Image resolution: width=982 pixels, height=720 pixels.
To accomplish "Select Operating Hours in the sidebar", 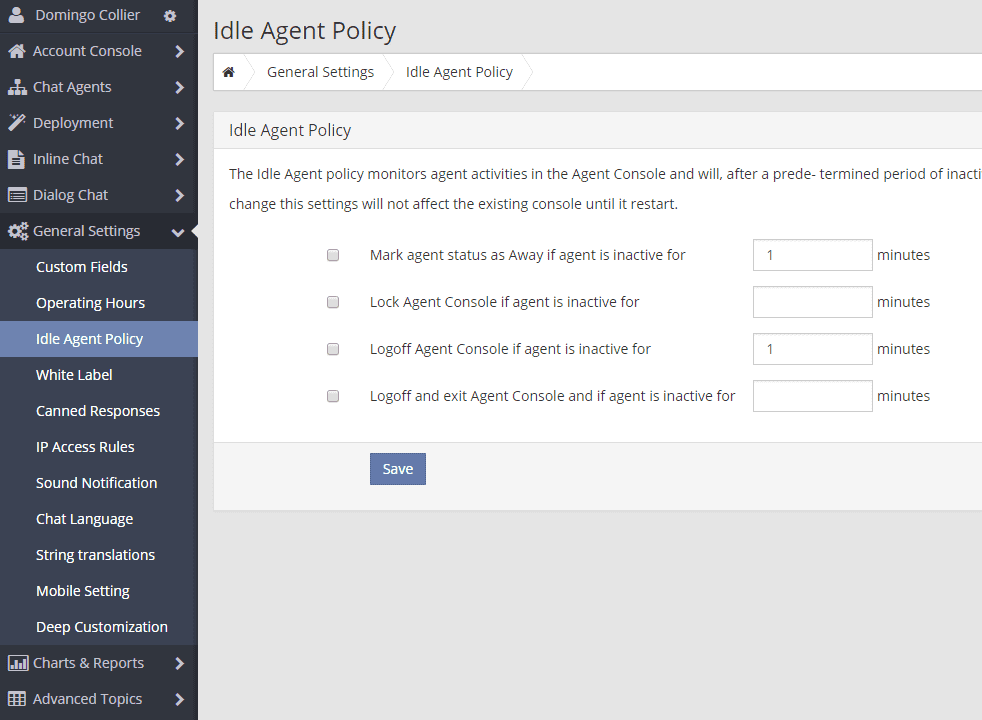I will point(90,302).
